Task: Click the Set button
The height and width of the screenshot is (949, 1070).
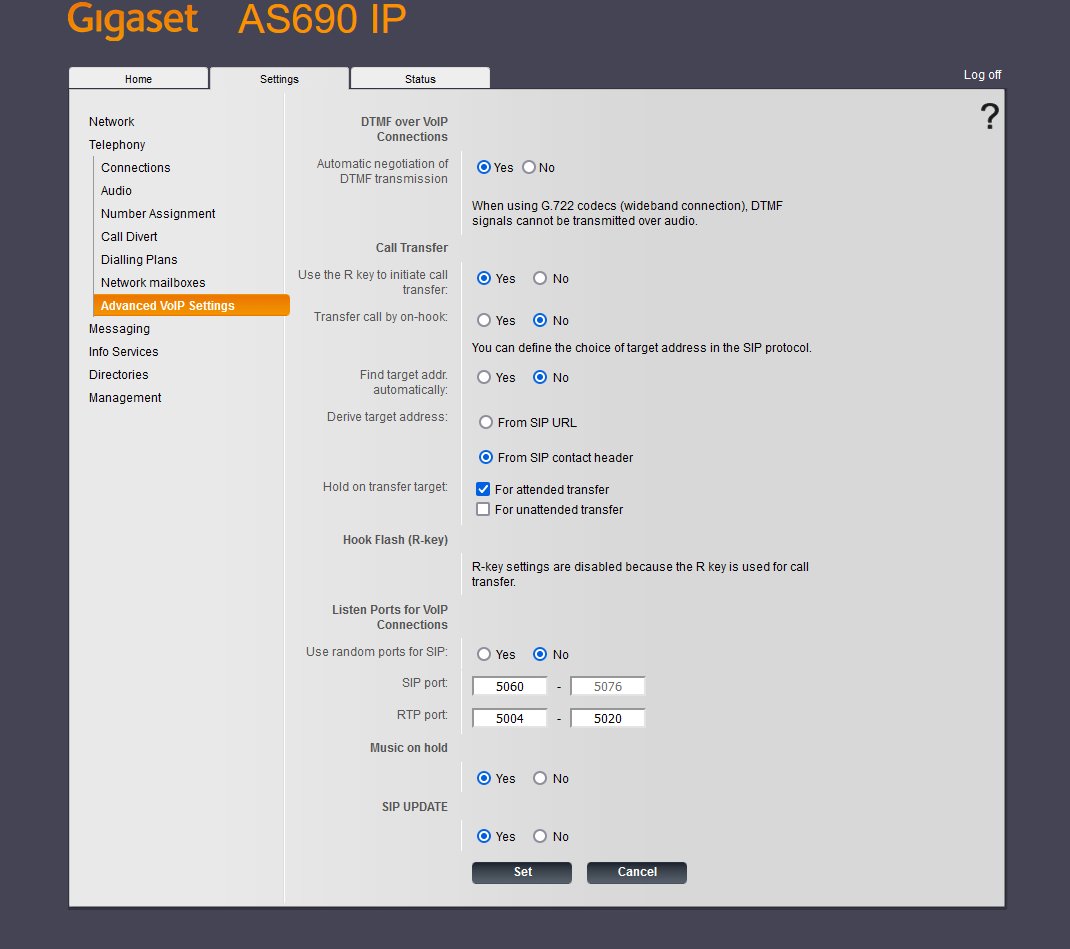Action: click(522, 872)
